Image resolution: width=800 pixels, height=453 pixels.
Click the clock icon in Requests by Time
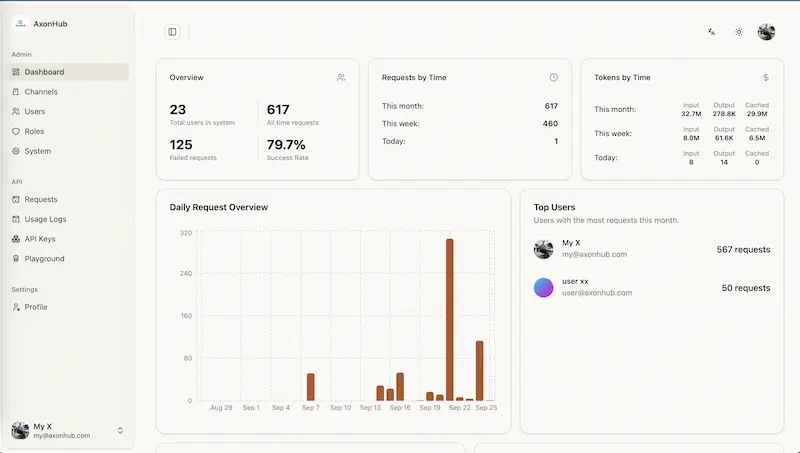coord(554,78)
